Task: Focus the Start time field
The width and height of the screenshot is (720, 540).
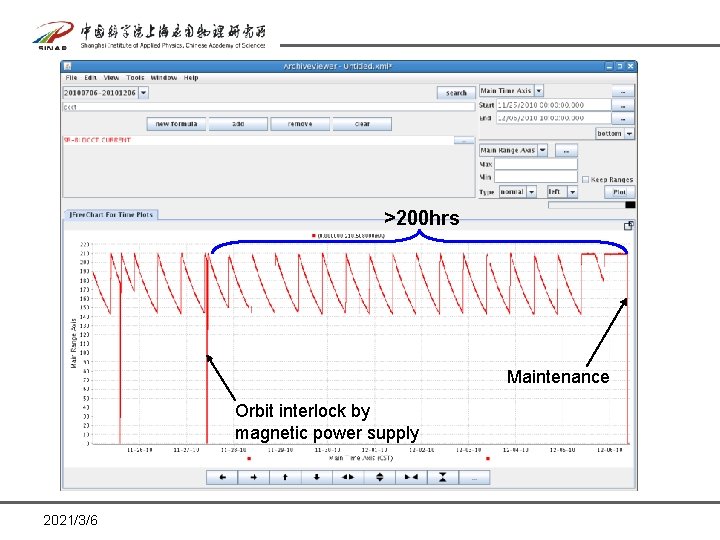Action: 554,105
